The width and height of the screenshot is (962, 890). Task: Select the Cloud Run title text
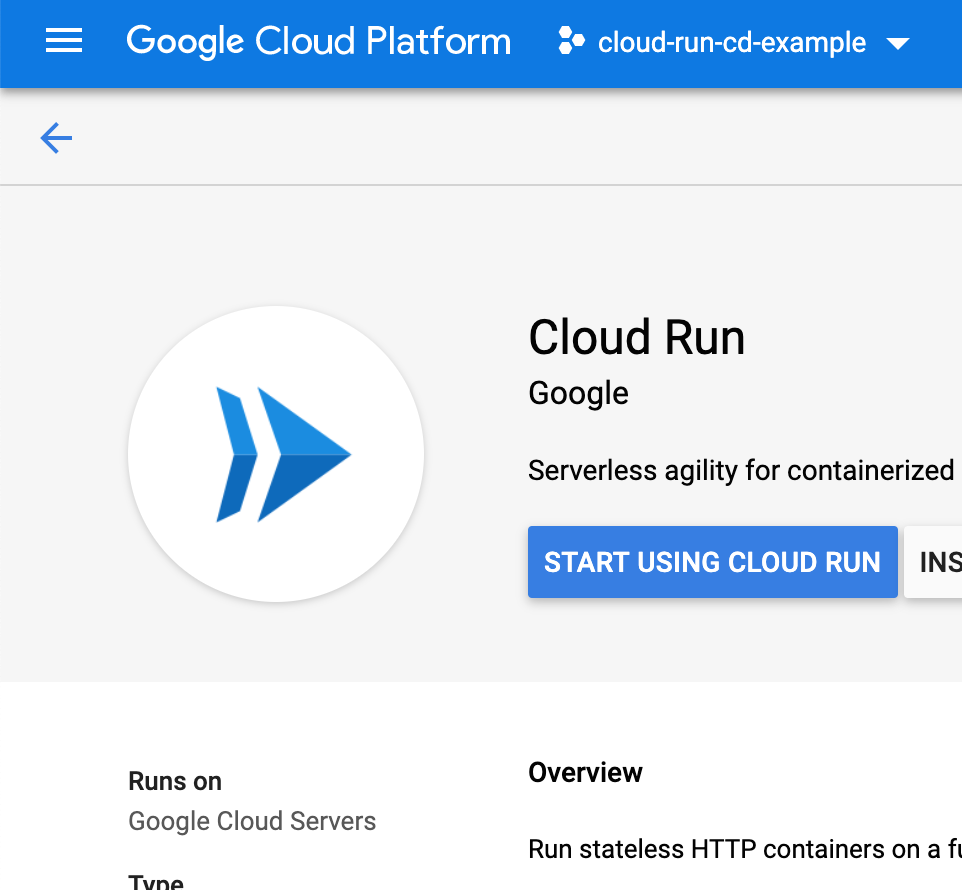point(637,337)
